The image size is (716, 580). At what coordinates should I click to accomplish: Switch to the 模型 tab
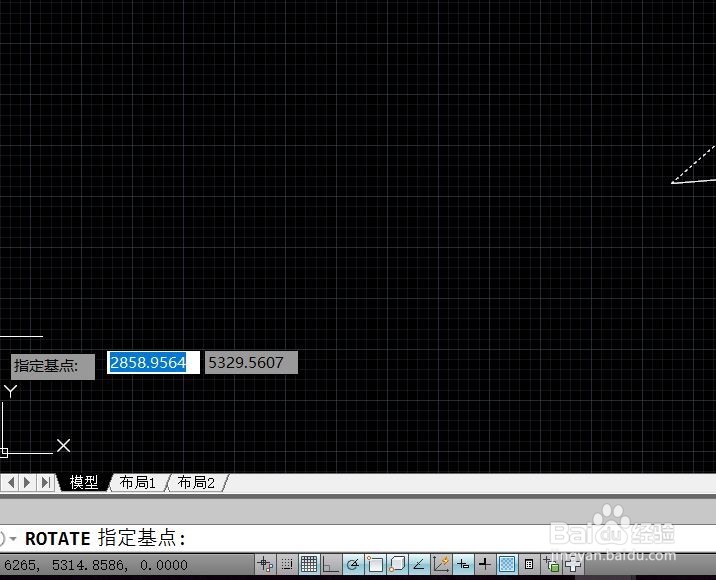(84, 482)
